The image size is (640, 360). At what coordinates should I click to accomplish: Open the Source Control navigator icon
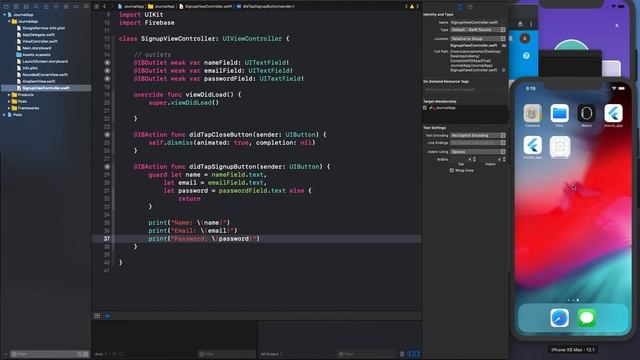point(16,7)
